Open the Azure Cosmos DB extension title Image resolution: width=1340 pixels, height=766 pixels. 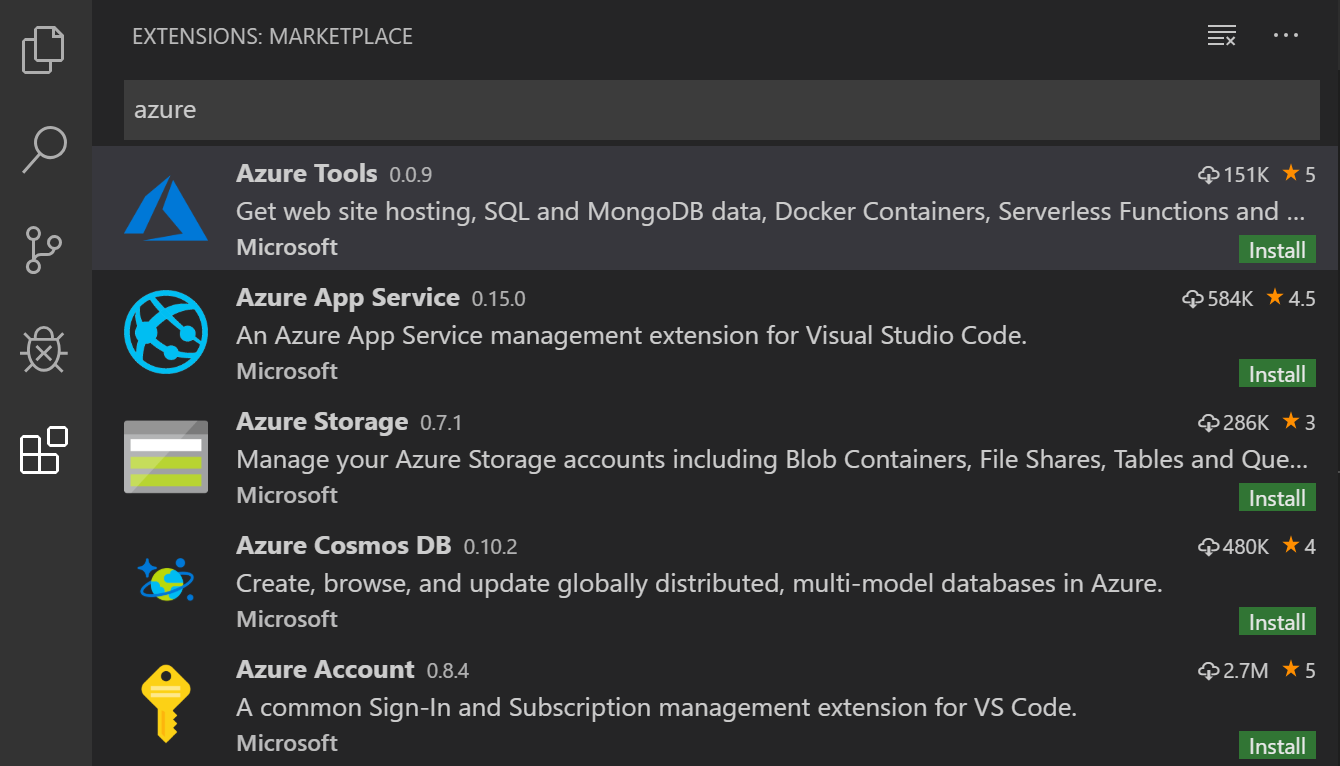(x=344, y=545)
